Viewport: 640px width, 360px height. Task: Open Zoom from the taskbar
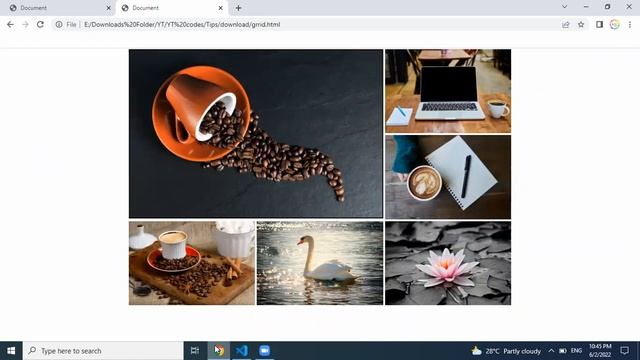(264, 351)
